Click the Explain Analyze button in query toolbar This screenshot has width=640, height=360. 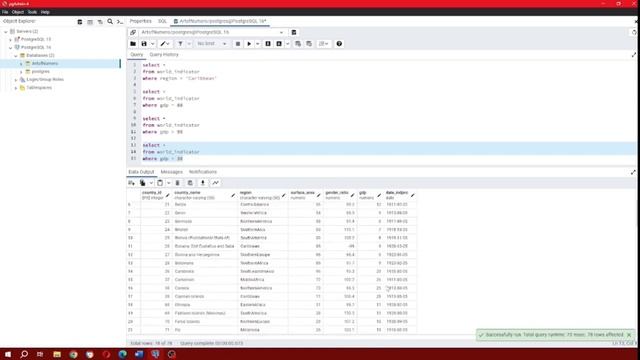point(279,44)
